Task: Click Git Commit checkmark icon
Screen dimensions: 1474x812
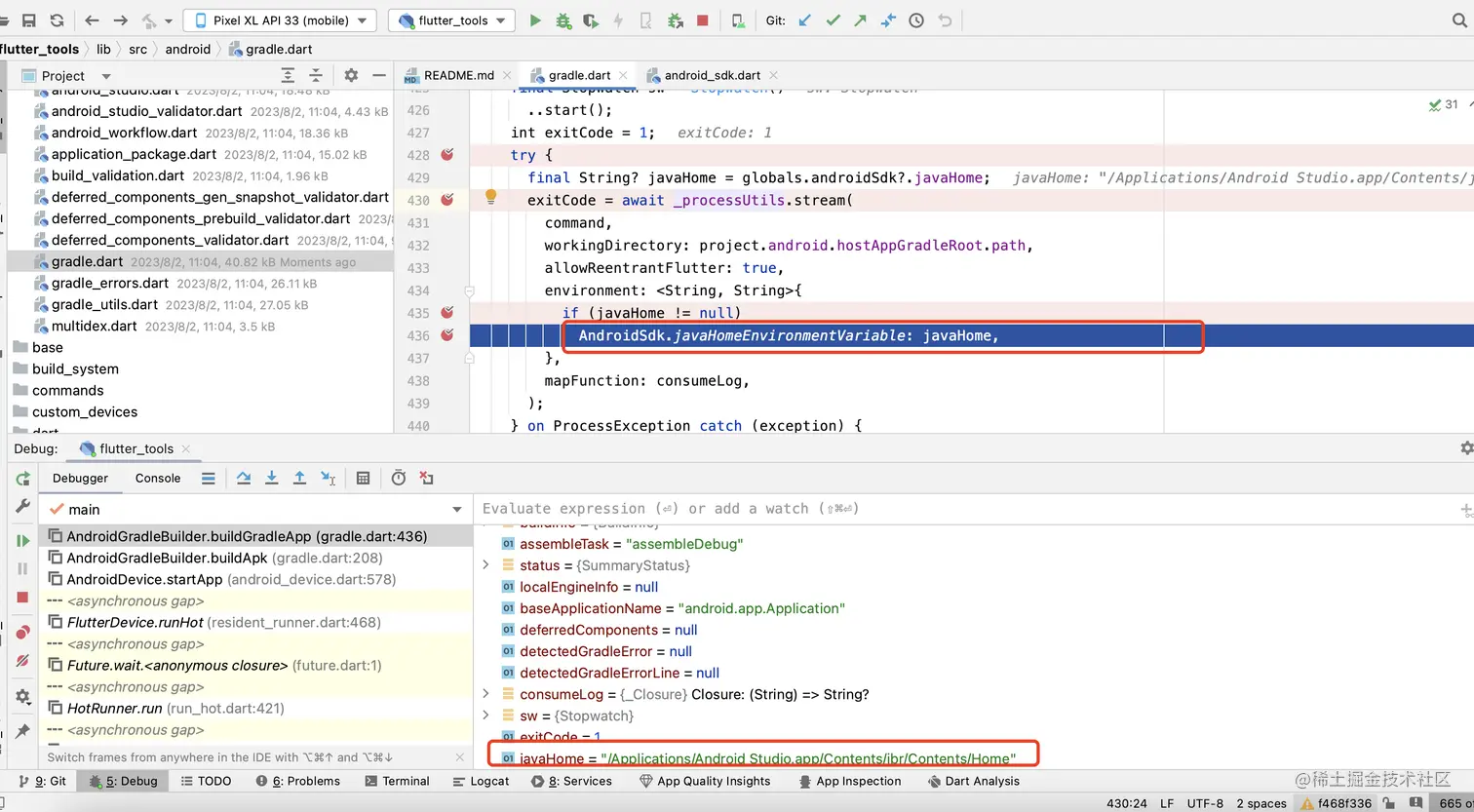Action: click(x=833, y=19)
